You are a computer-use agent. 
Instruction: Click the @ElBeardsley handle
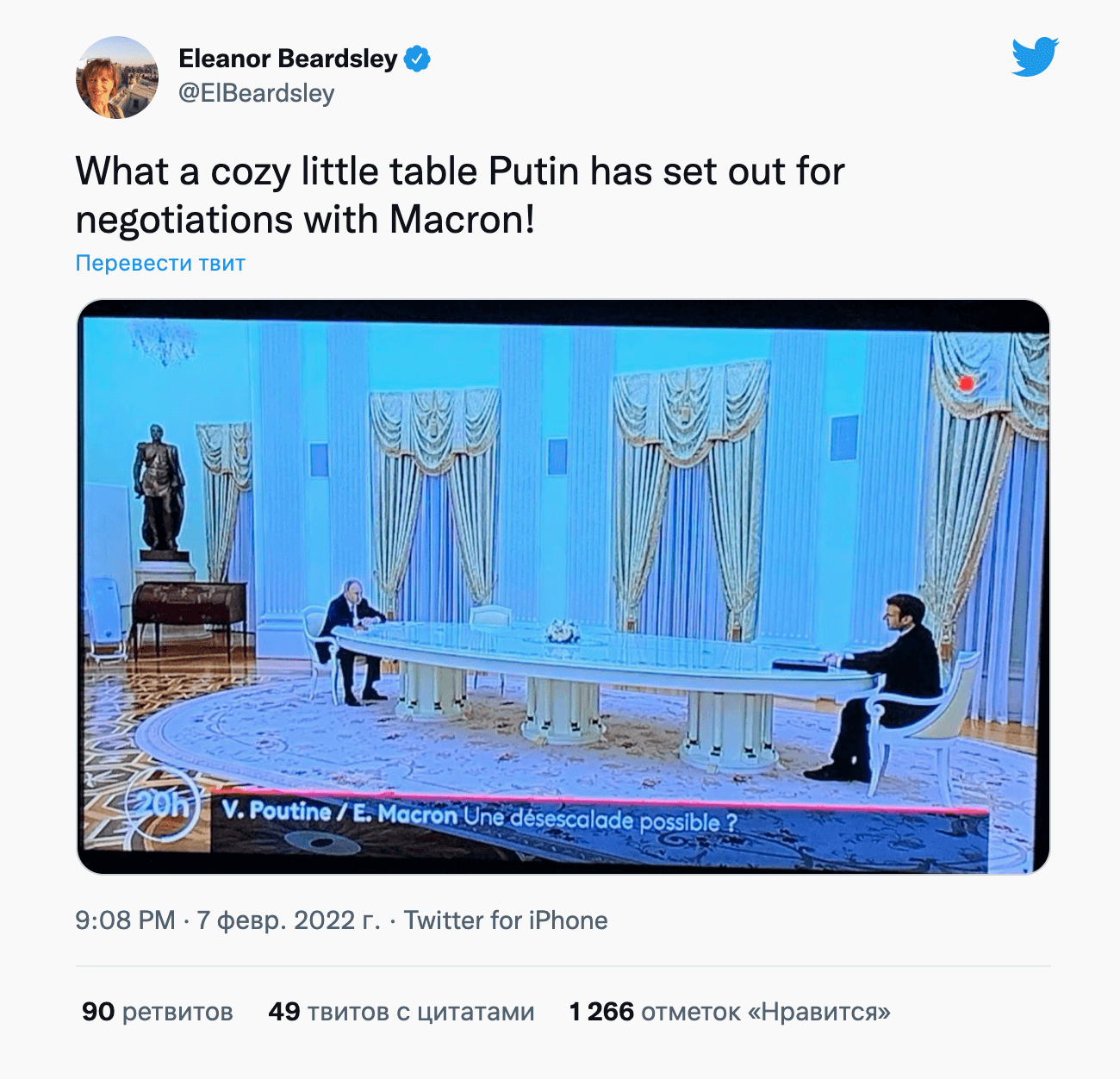pos(257,93)
